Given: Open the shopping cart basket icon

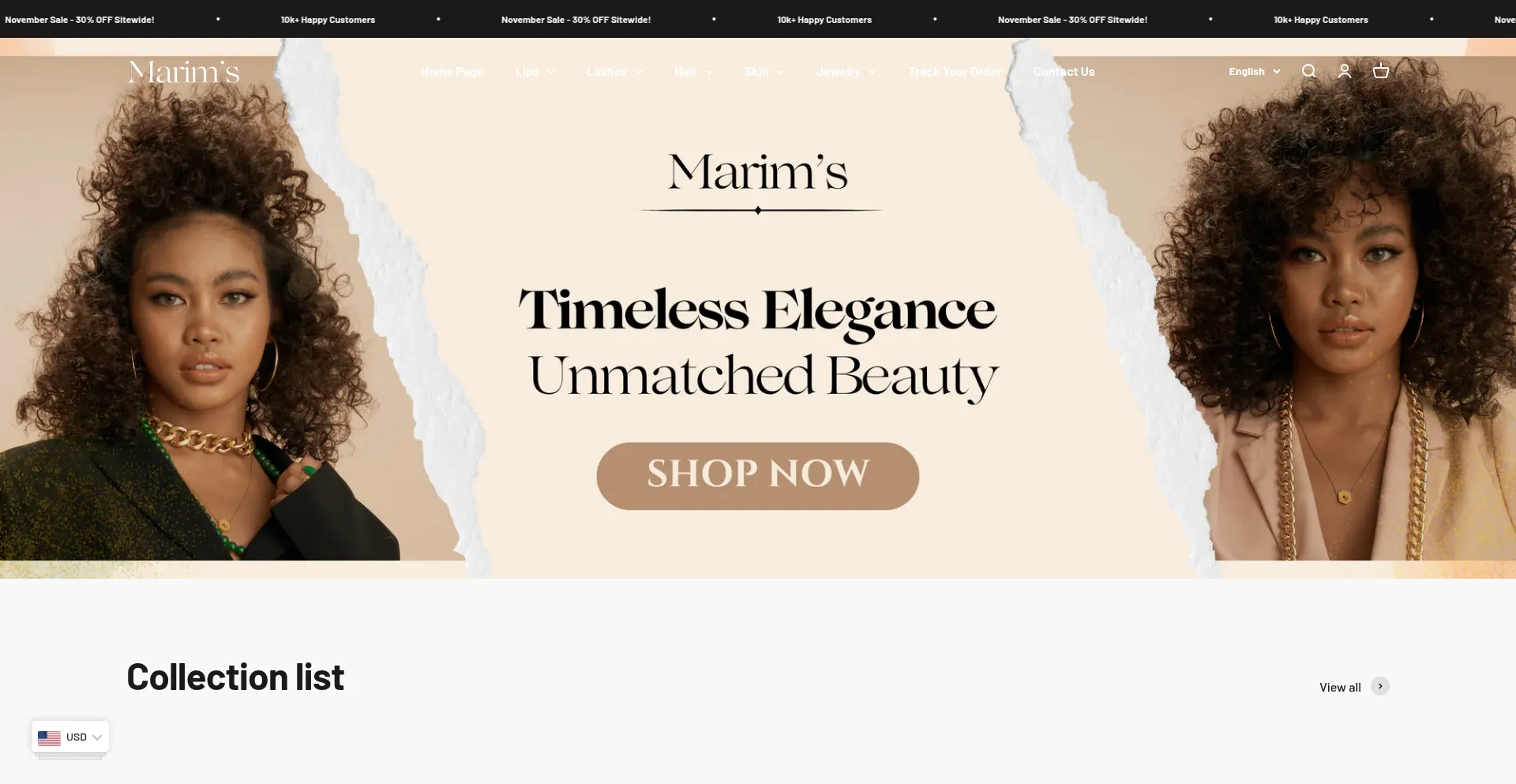Looking at the screenshot, I should [1381, 71].
